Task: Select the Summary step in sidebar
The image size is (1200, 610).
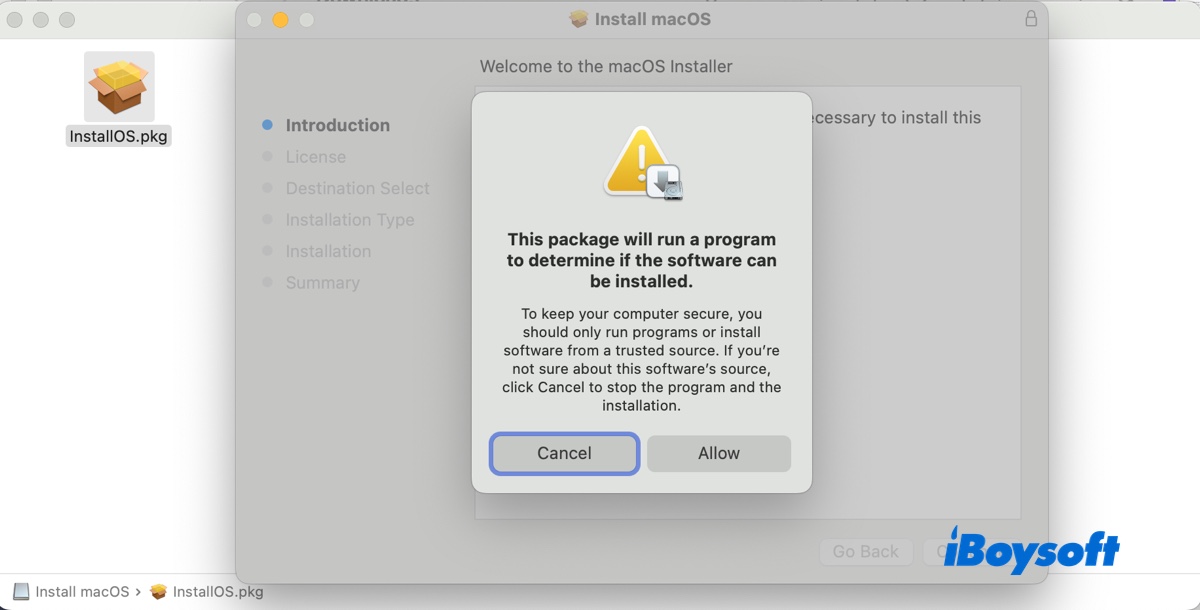Action: click(322, 283)
